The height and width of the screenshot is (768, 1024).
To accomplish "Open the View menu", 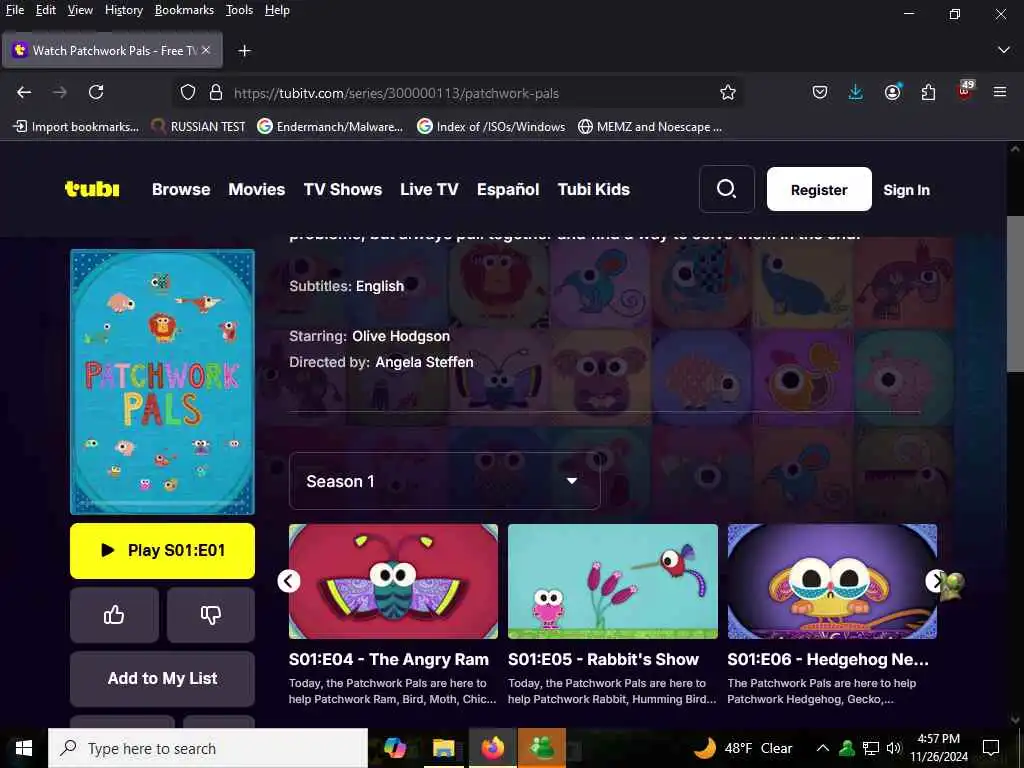I will pos(80,10).
